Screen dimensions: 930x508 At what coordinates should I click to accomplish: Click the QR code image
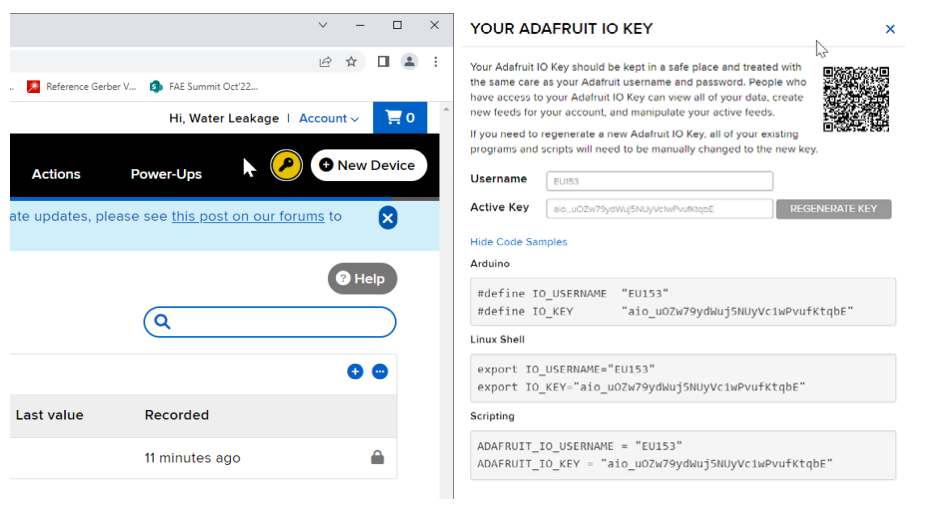856,99
